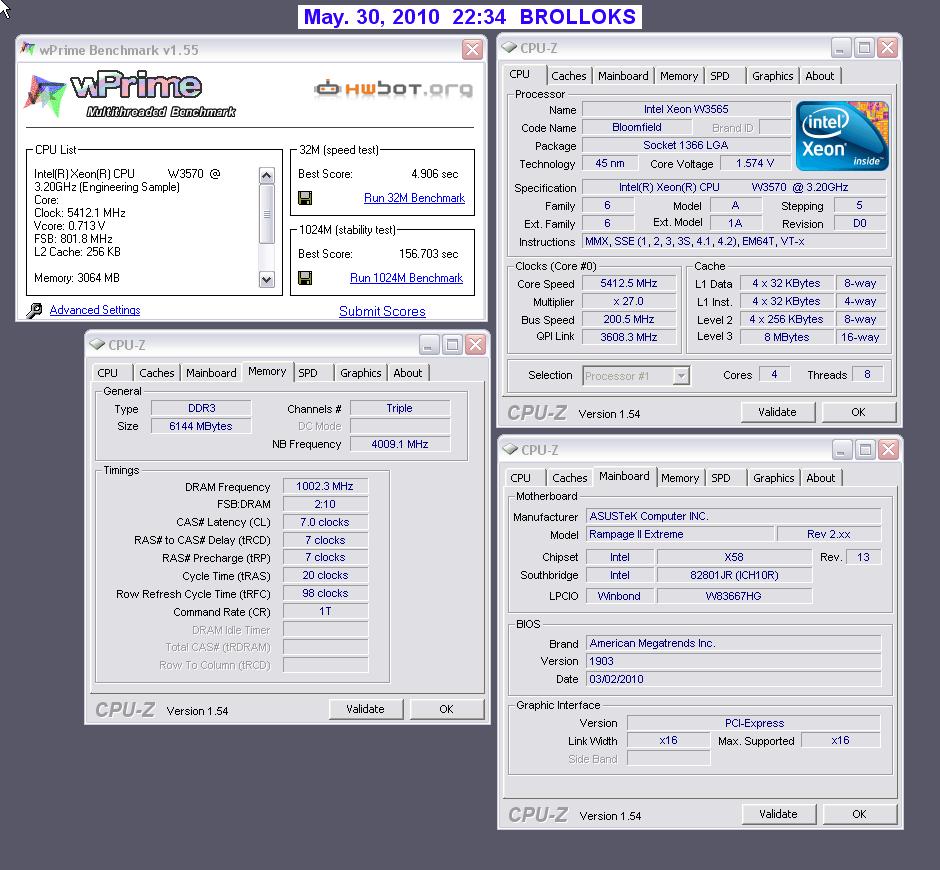
Task: Switch to Caches tab in CPU-Z Memory window
Action: tap(156, 373)
